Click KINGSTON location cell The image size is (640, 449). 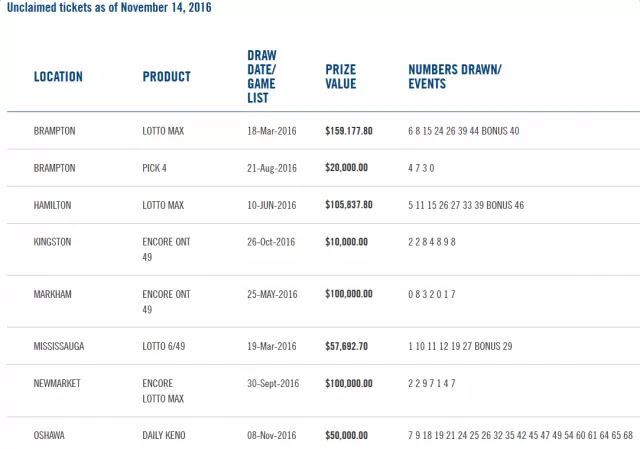52,242
